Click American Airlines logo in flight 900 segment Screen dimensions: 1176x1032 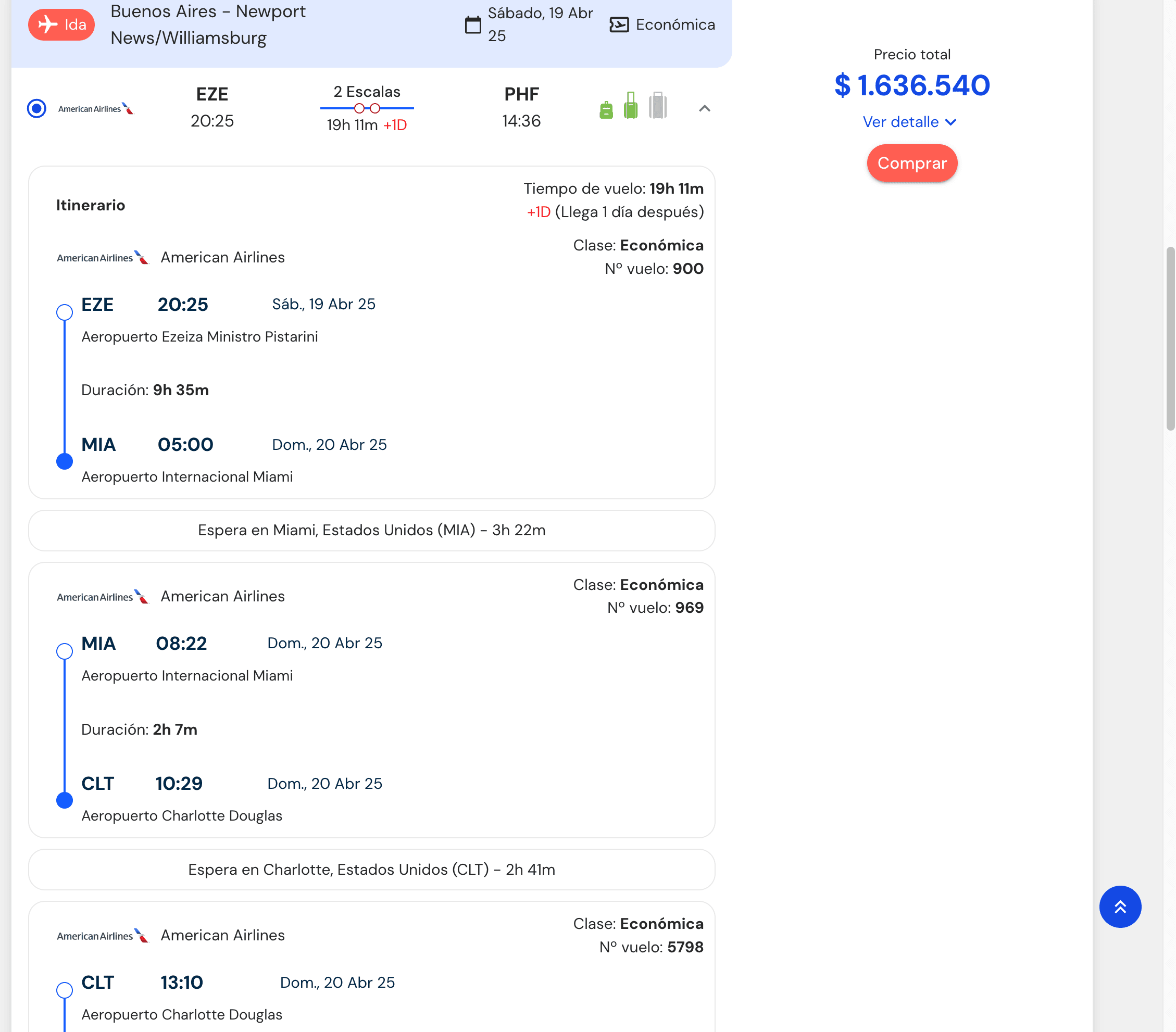(103, 258)
